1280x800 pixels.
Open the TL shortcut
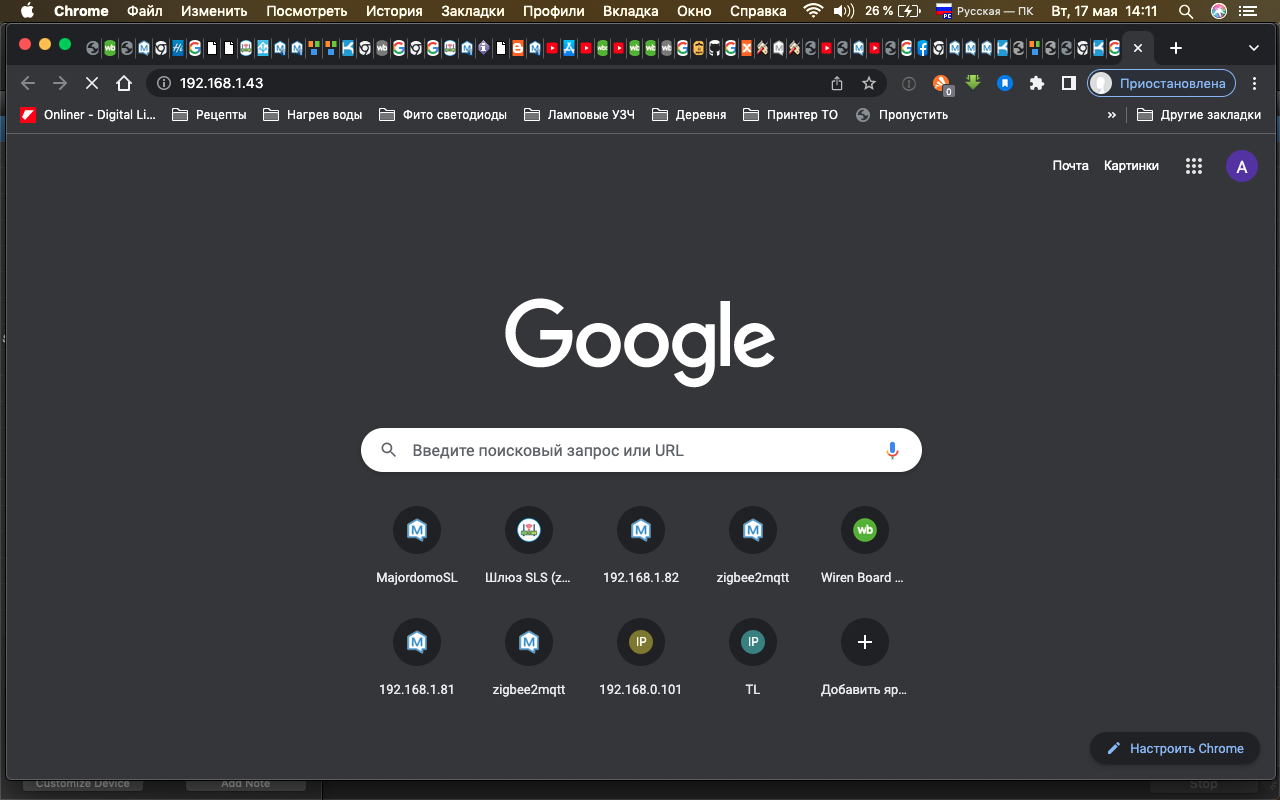click(753, 657)
